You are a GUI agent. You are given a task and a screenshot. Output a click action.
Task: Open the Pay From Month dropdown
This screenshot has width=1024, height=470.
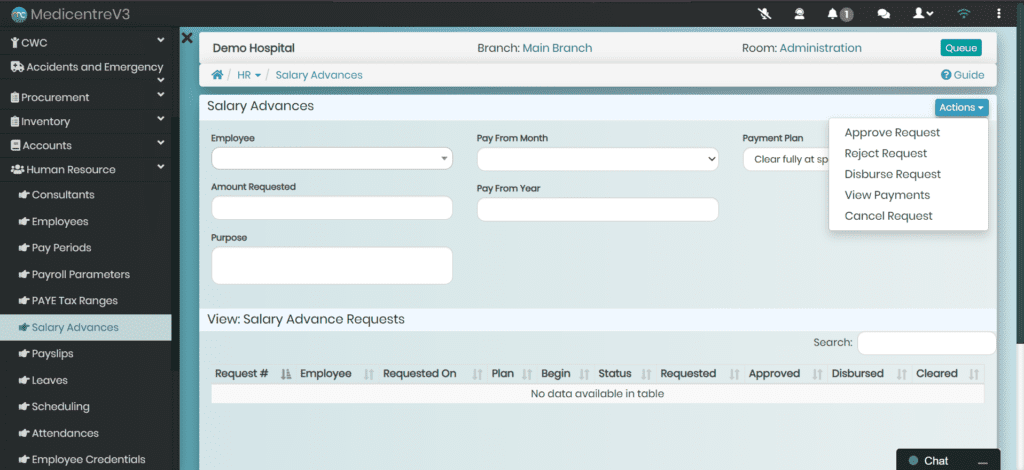pyautogui.click(x=598, y=159)
